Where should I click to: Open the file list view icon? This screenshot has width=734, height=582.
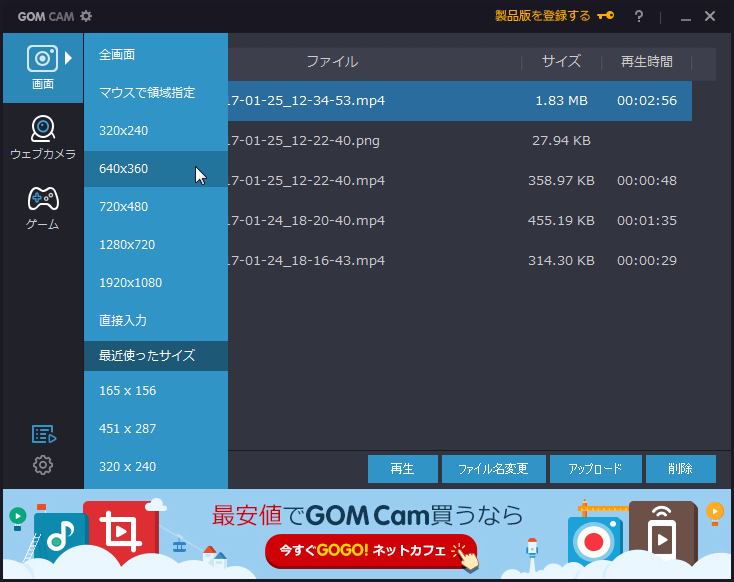click(44, 434)
